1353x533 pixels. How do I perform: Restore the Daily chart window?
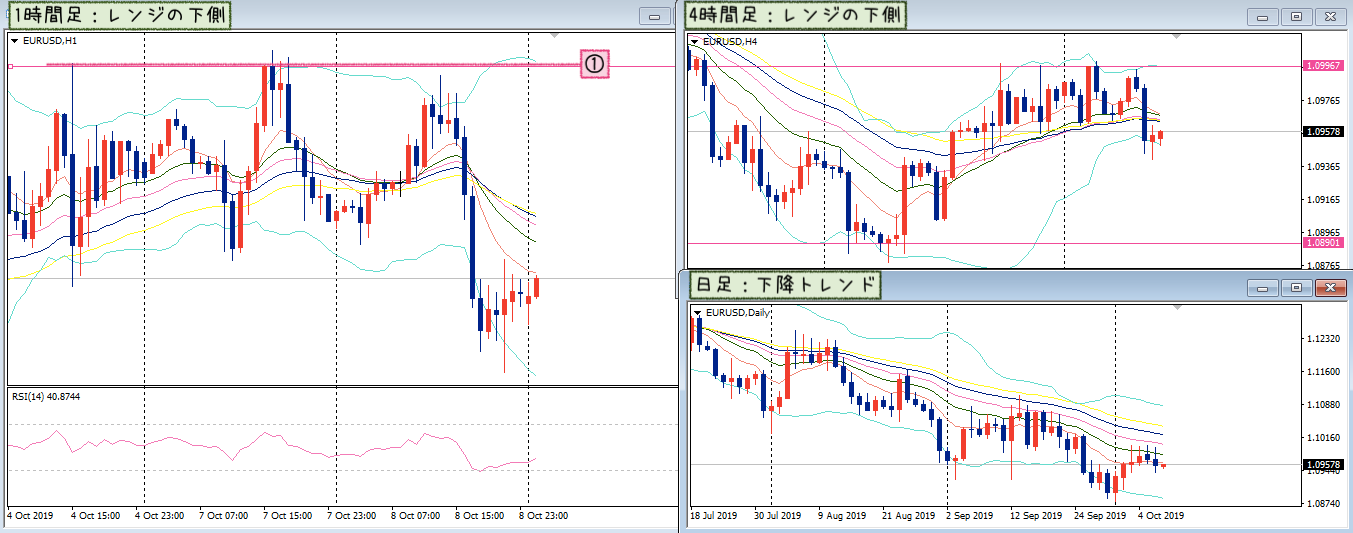point(1296,288)
